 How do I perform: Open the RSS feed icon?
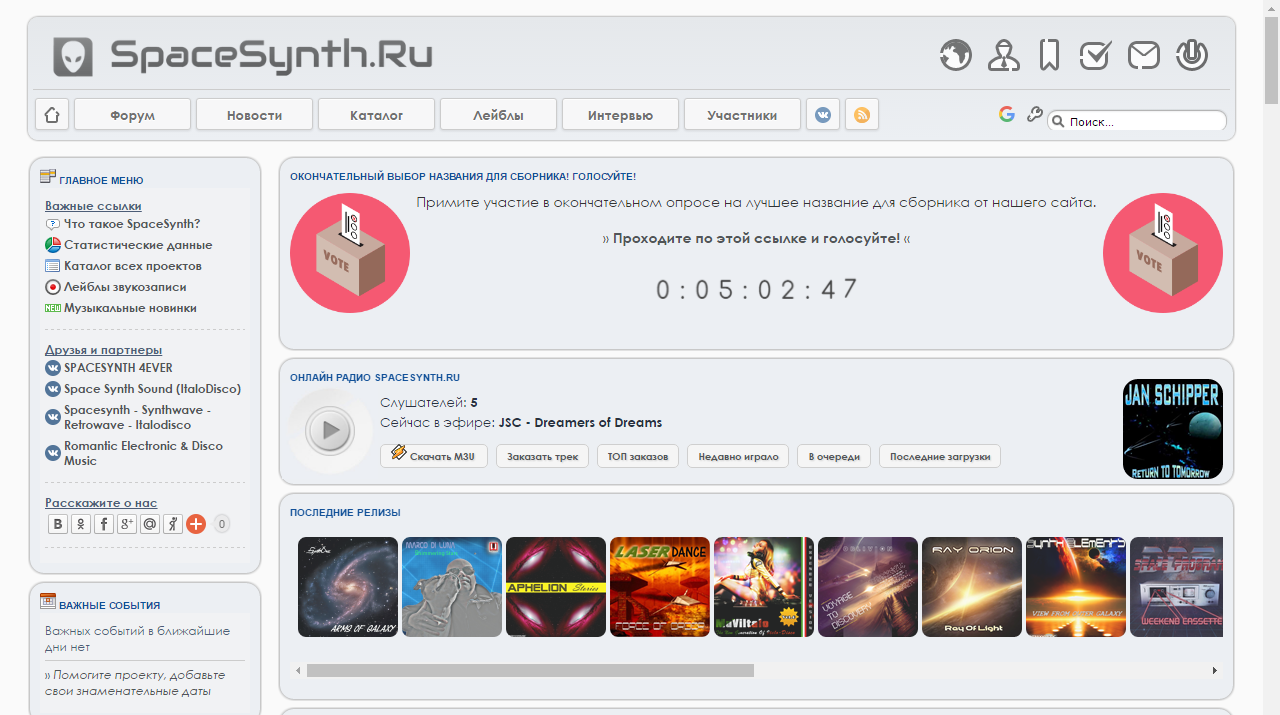tap(862, 114)
